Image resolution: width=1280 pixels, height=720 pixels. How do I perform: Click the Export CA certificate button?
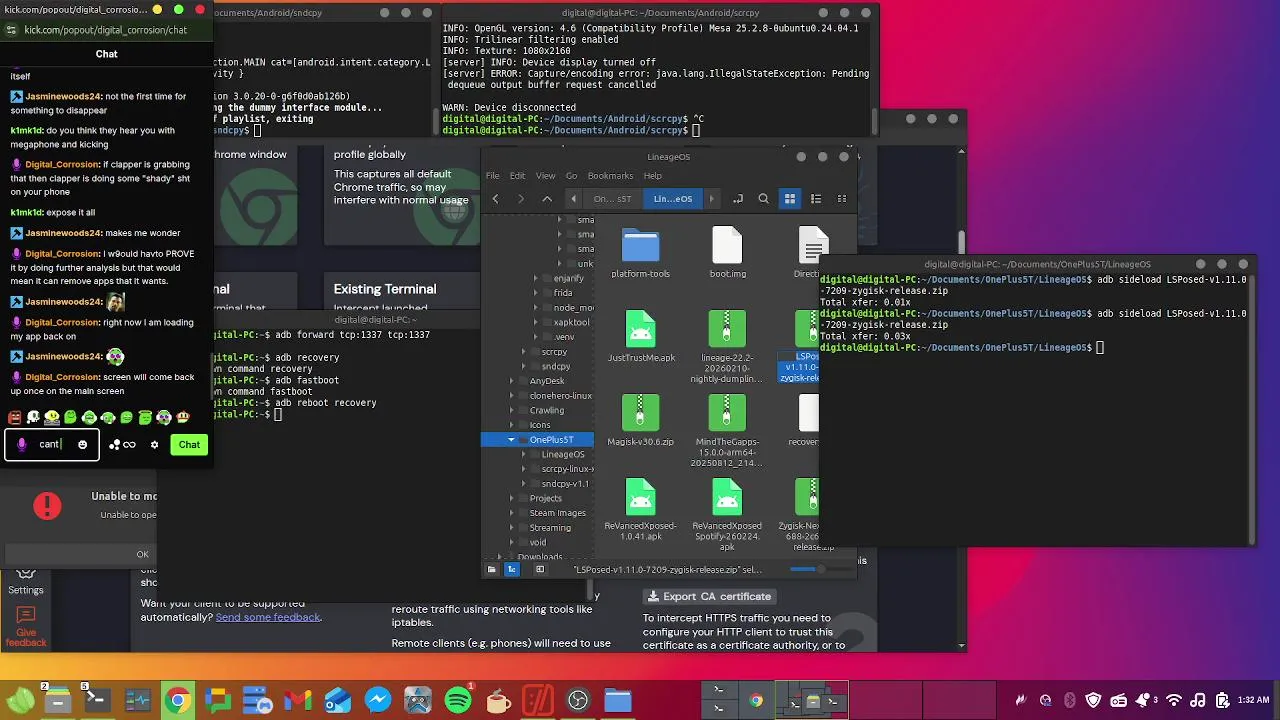(x=708, y=596)
